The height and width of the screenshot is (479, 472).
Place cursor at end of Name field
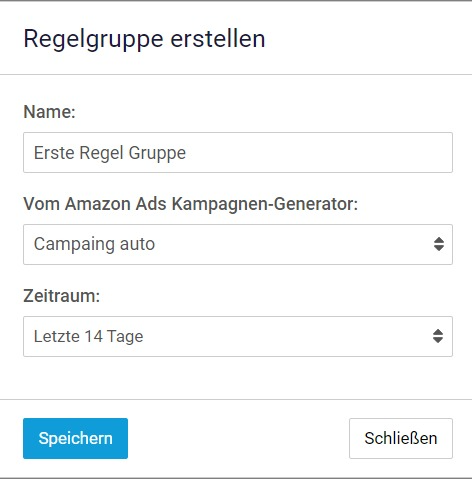[x=192, y=153]
